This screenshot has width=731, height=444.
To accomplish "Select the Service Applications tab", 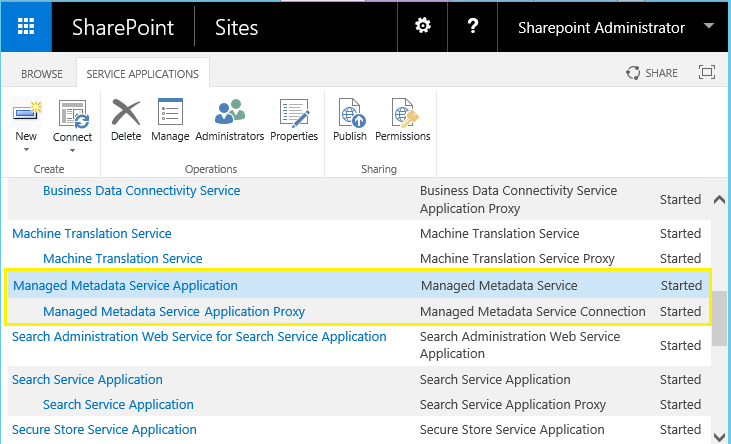I will 142,74.
